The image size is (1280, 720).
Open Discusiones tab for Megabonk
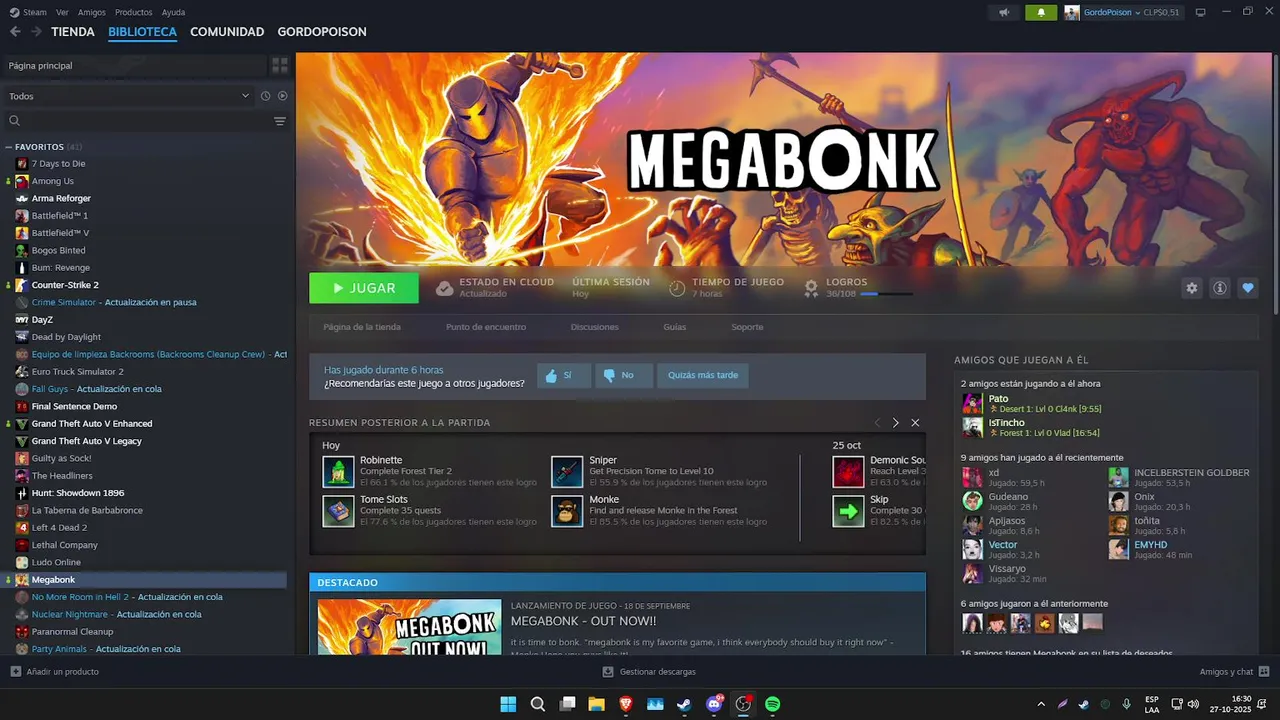(x=594, y=327)
